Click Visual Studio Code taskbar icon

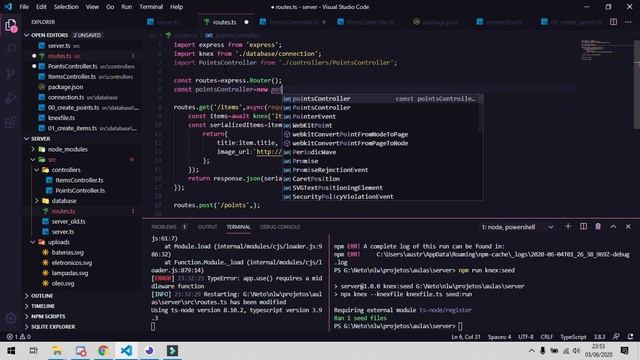(x=127, y=351)
